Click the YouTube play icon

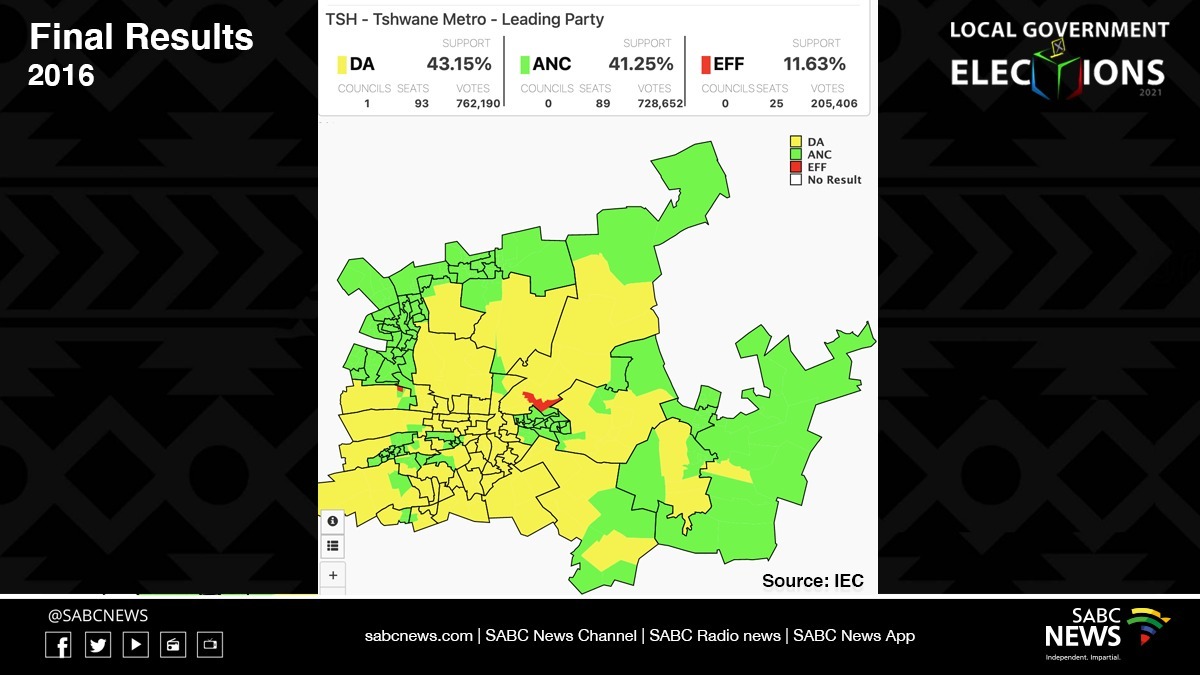click(136, 645)
